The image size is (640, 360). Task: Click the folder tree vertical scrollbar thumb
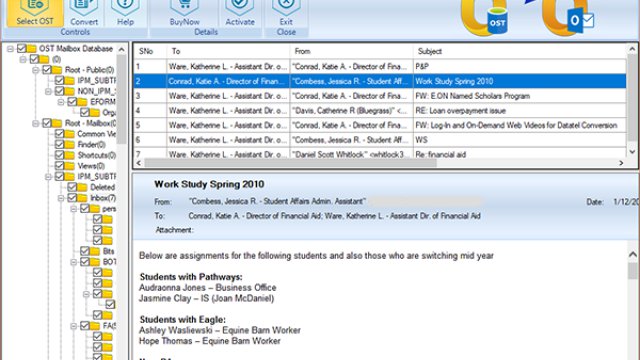click(x=122, y=99)
